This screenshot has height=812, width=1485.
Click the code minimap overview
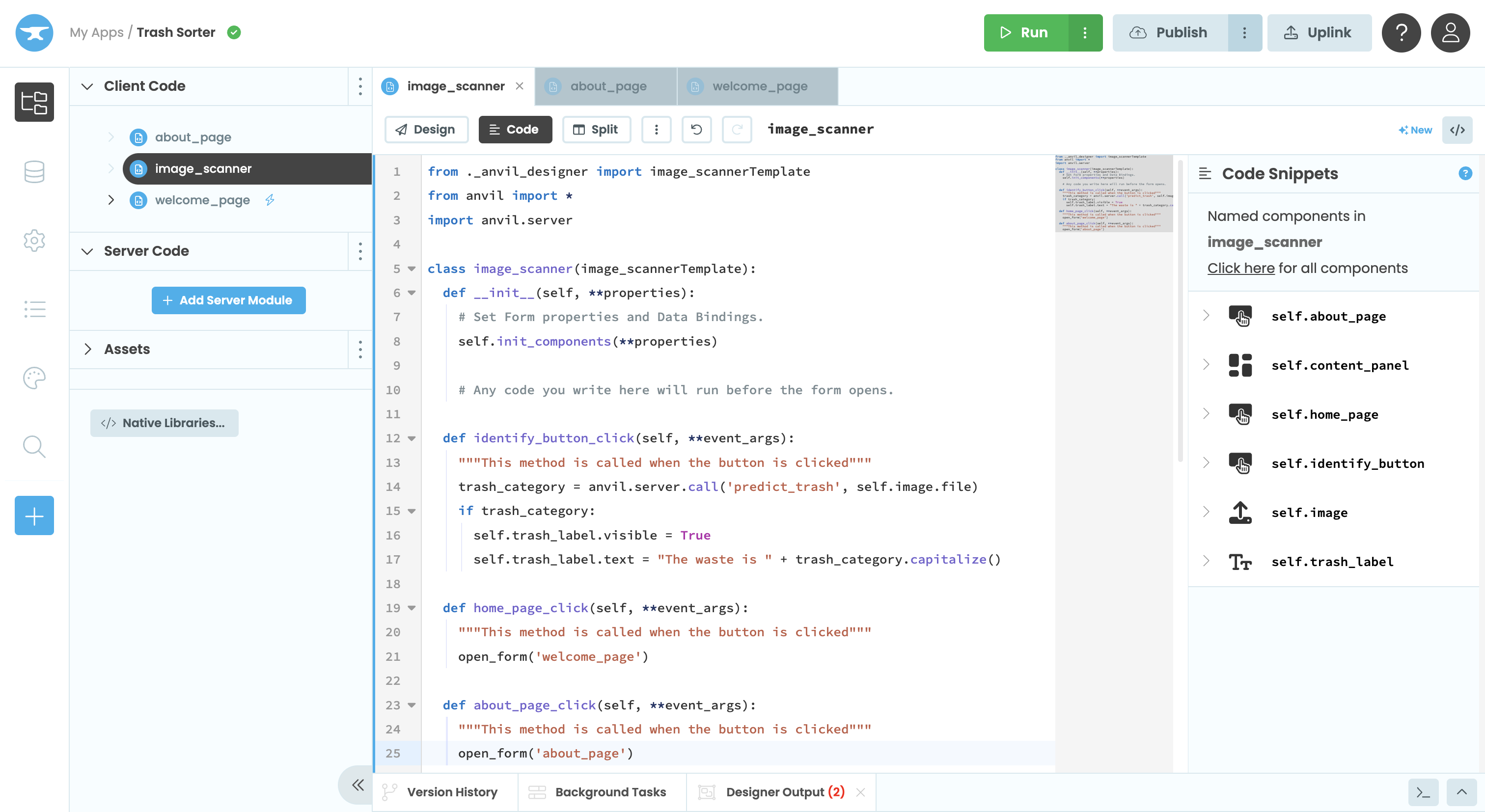(1113, 193)
